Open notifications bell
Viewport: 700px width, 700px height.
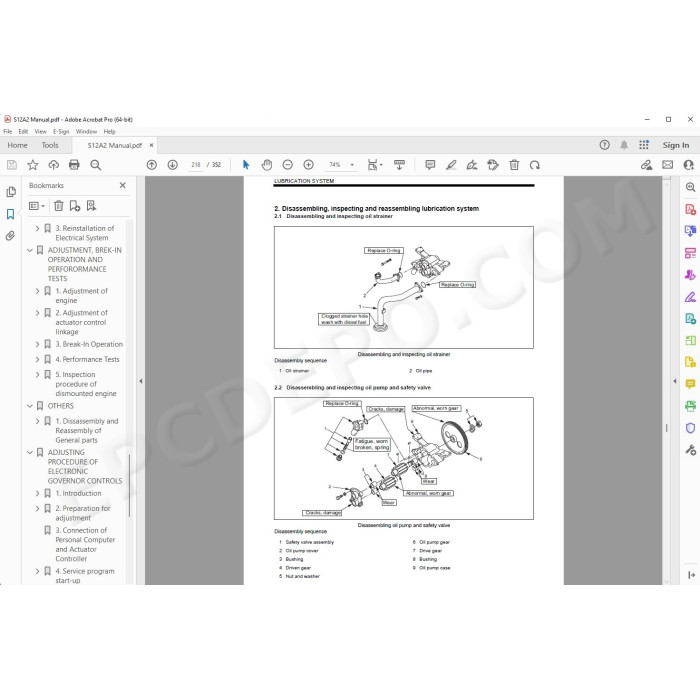[x=624, y=145]
